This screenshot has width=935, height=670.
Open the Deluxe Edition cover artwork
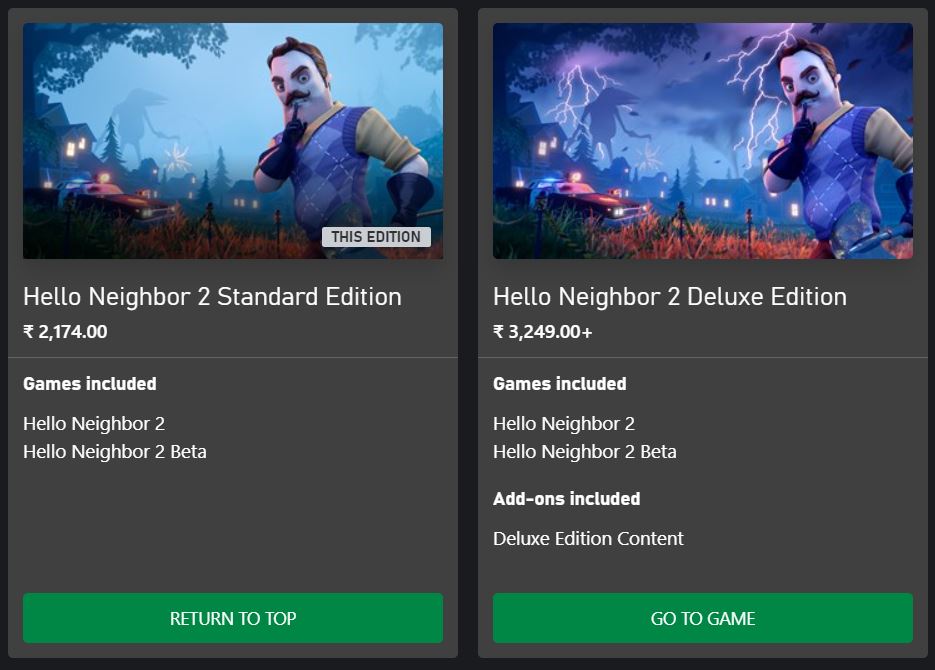702,141
